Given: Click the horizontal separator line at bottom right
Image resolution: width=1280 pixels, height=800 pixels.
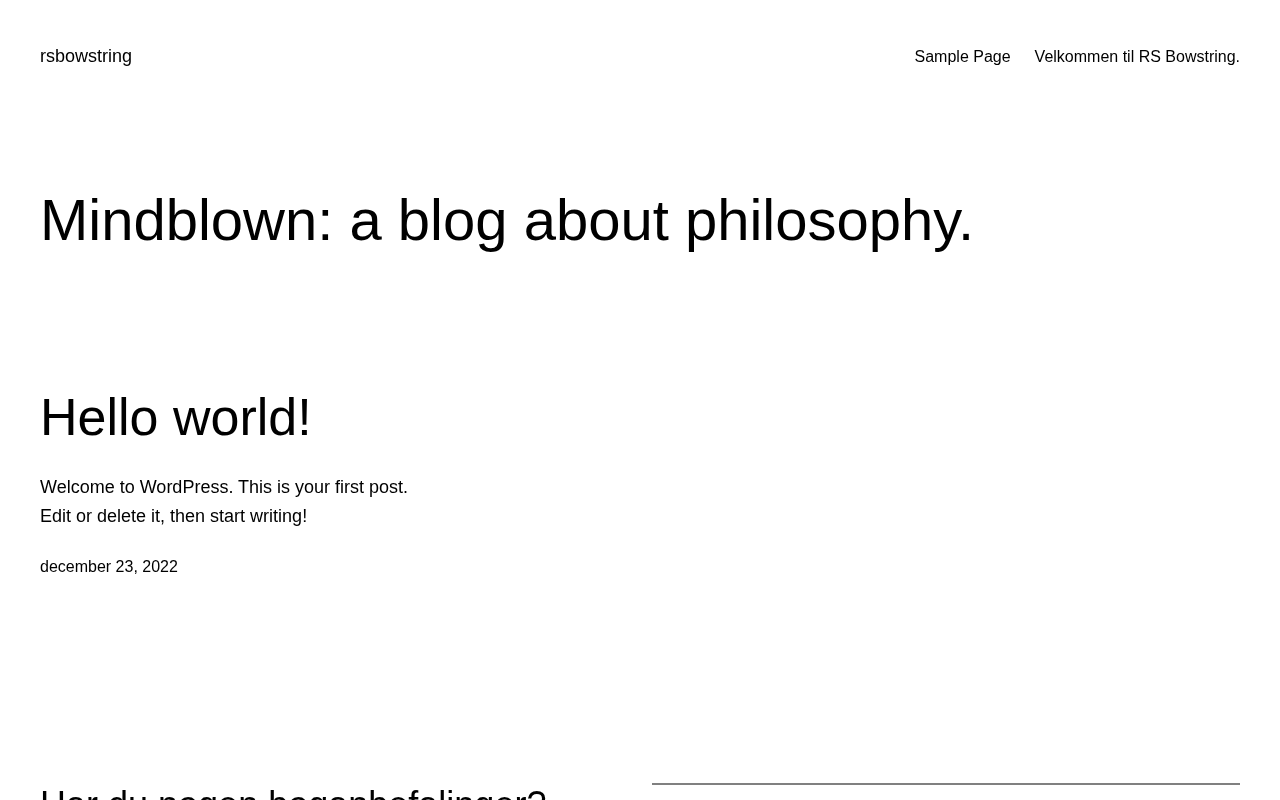Looking at the screenshot, I should (945, 784).
